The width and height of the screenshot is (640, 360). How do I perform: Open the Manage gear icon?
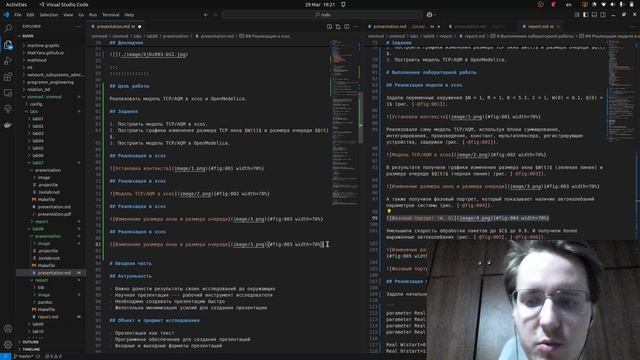(8, 344)
